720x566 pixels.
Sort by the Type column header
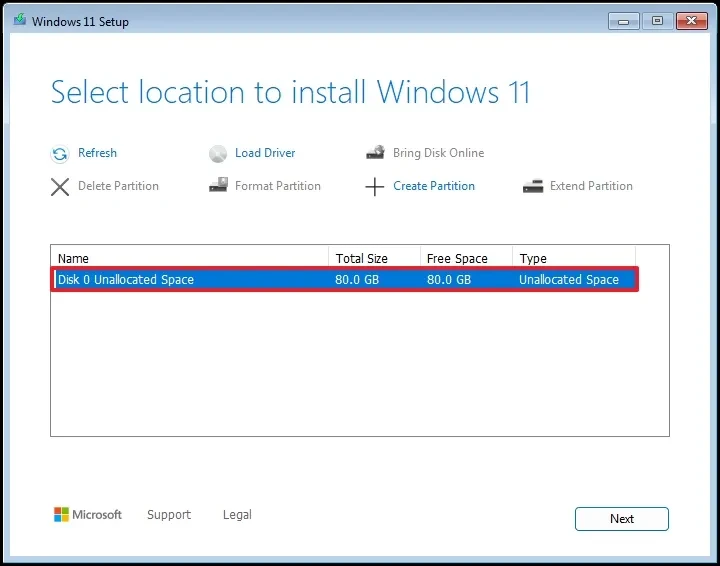tap(572, 258)
